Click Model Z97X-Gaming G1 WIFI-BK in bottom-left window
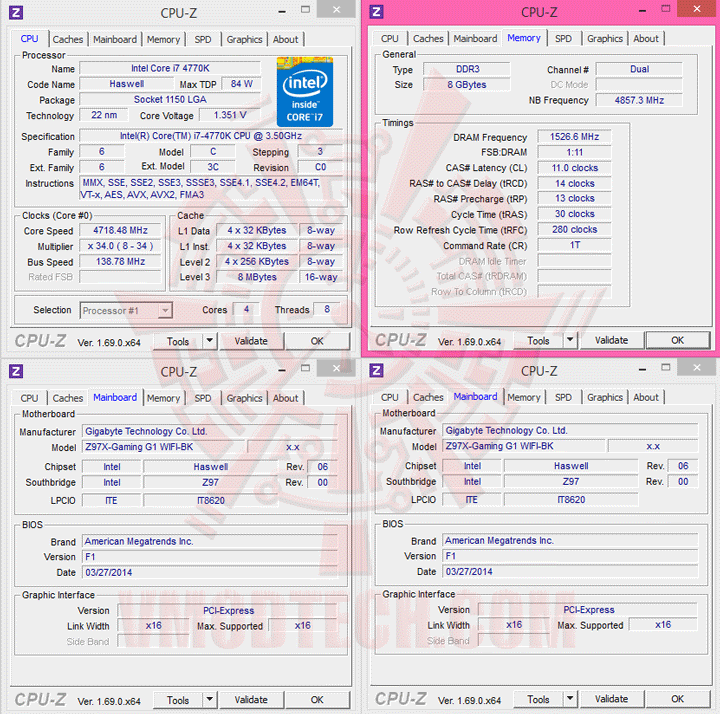 tap(164, 447)
